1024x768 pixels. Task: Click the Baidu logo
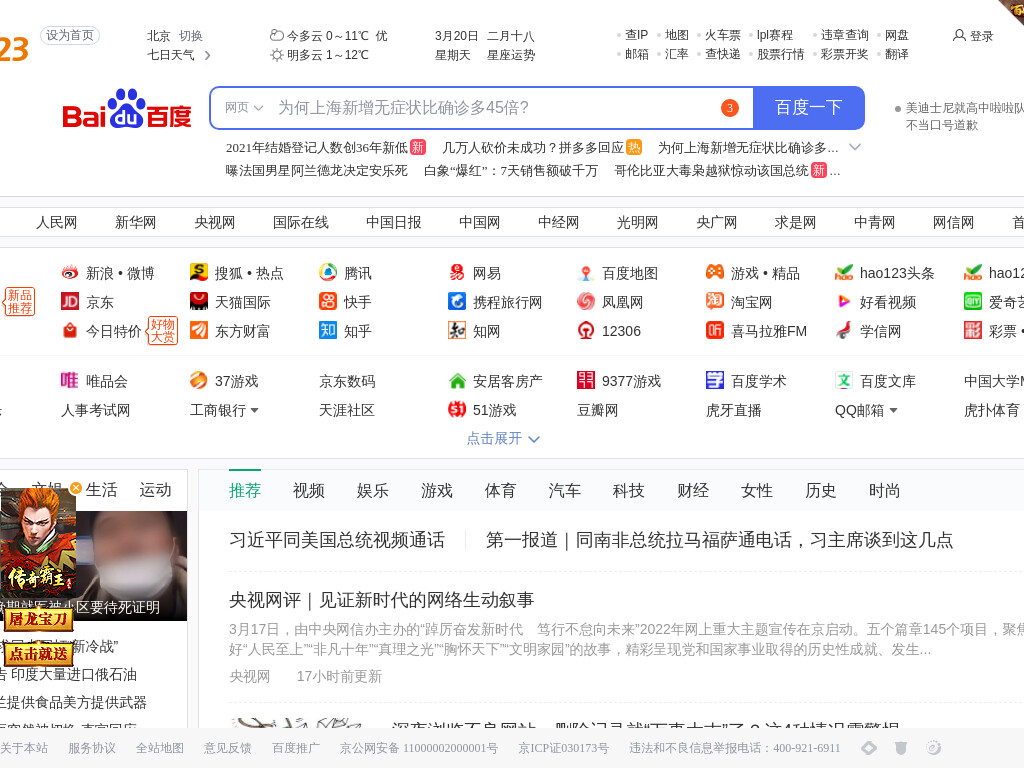(x=127, y=109)
